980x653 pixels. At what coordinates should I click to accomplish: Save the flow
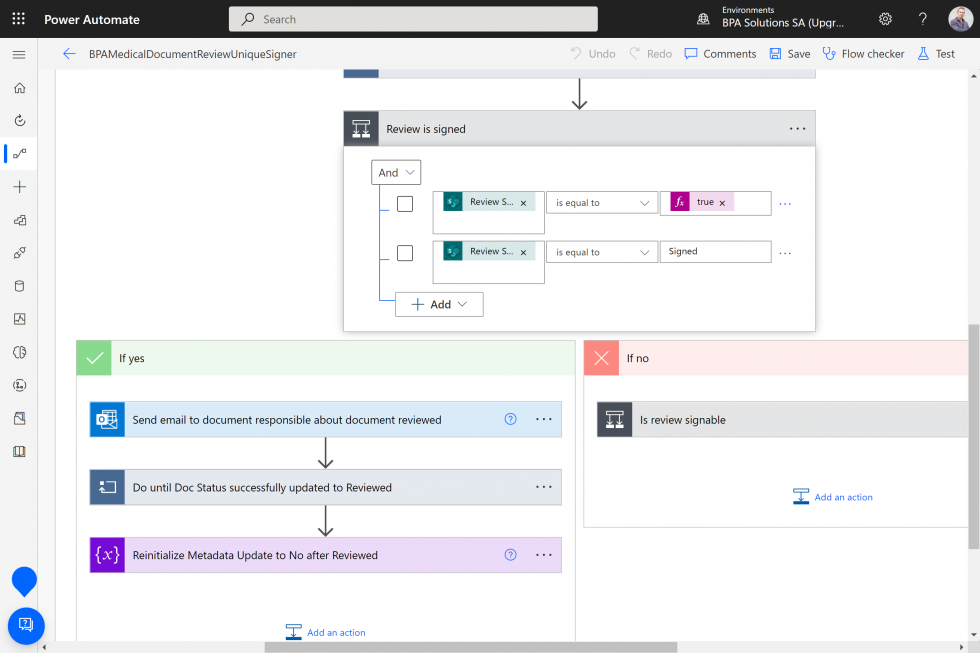(789, 53)
